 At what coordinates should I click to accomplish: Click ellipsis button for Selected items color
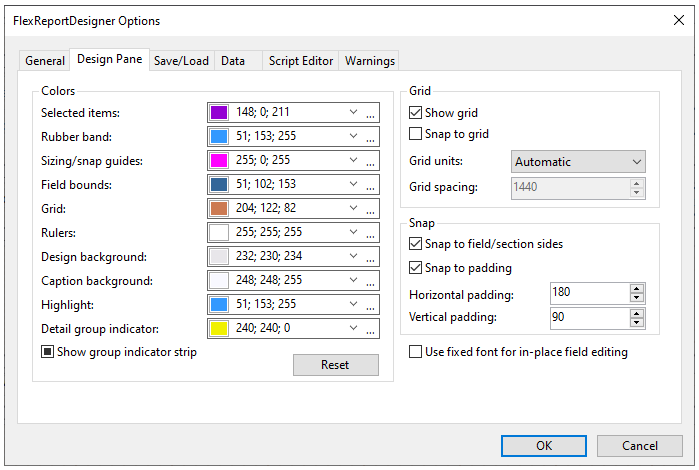pos(370,113)
